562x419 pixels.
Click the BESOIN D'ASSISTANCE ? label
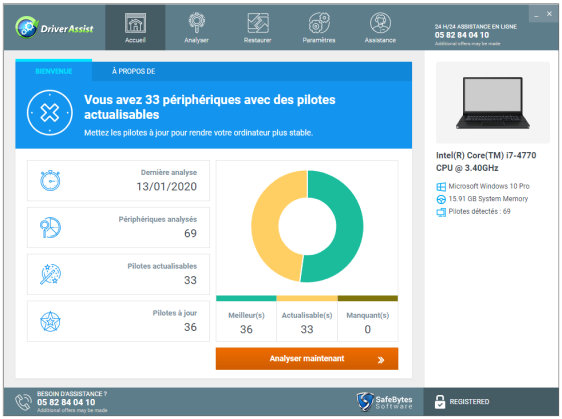[72, 394]
